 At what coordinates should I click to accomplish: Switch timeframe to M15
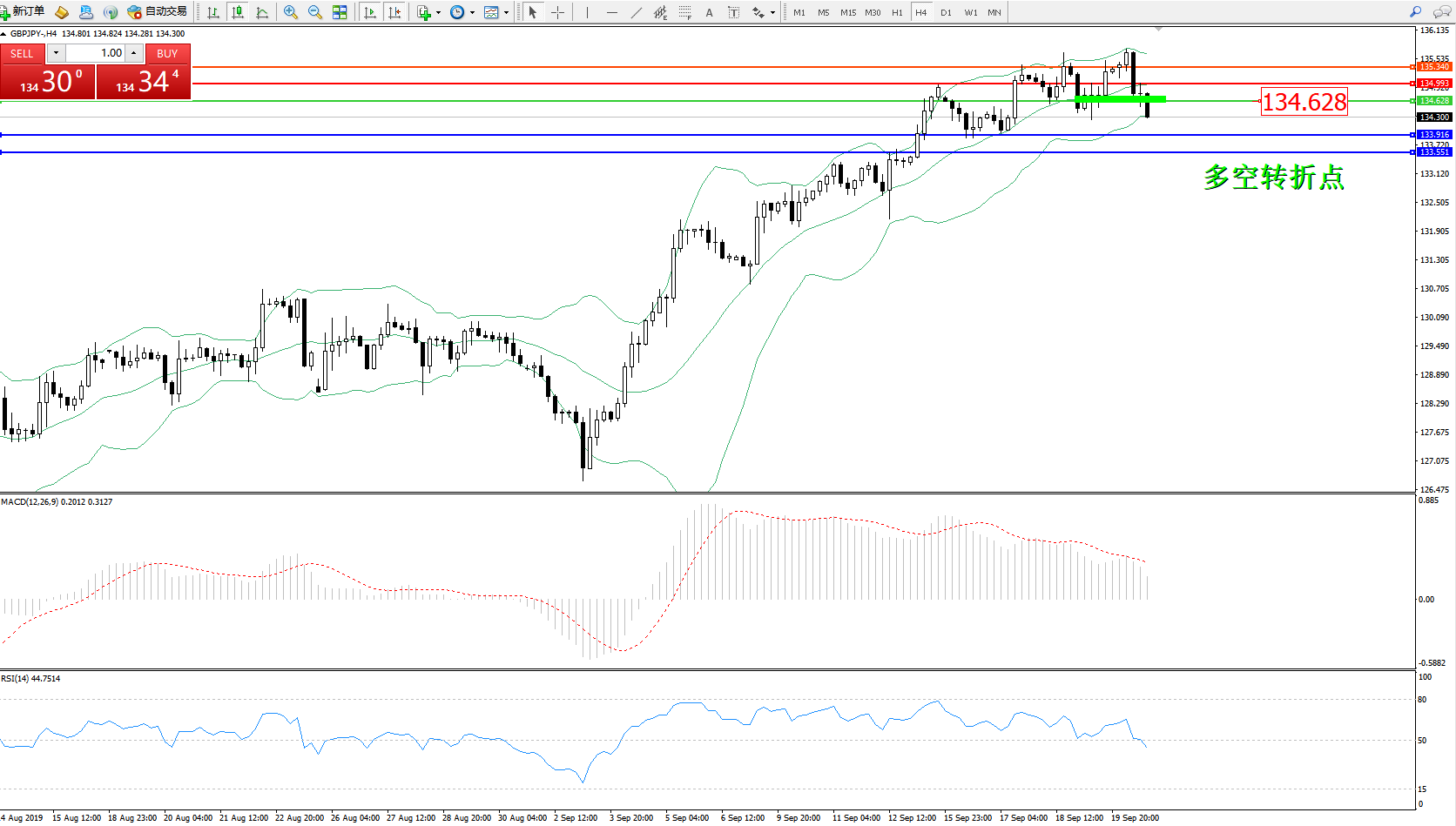[847, 12]
